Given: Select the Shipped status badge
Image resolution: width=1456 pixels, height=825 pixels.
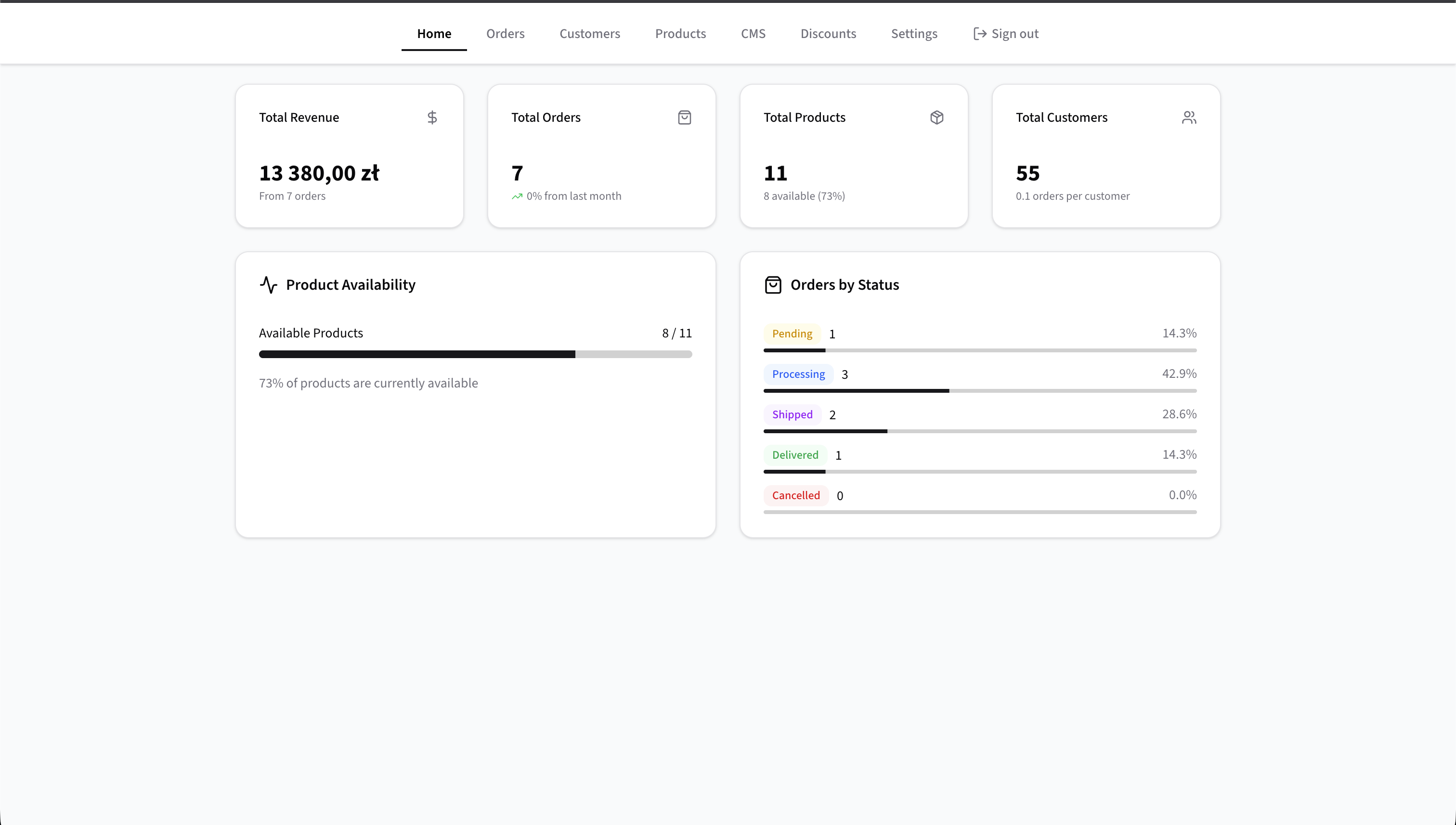Looking at the screenshot, I should click(792, 415).
